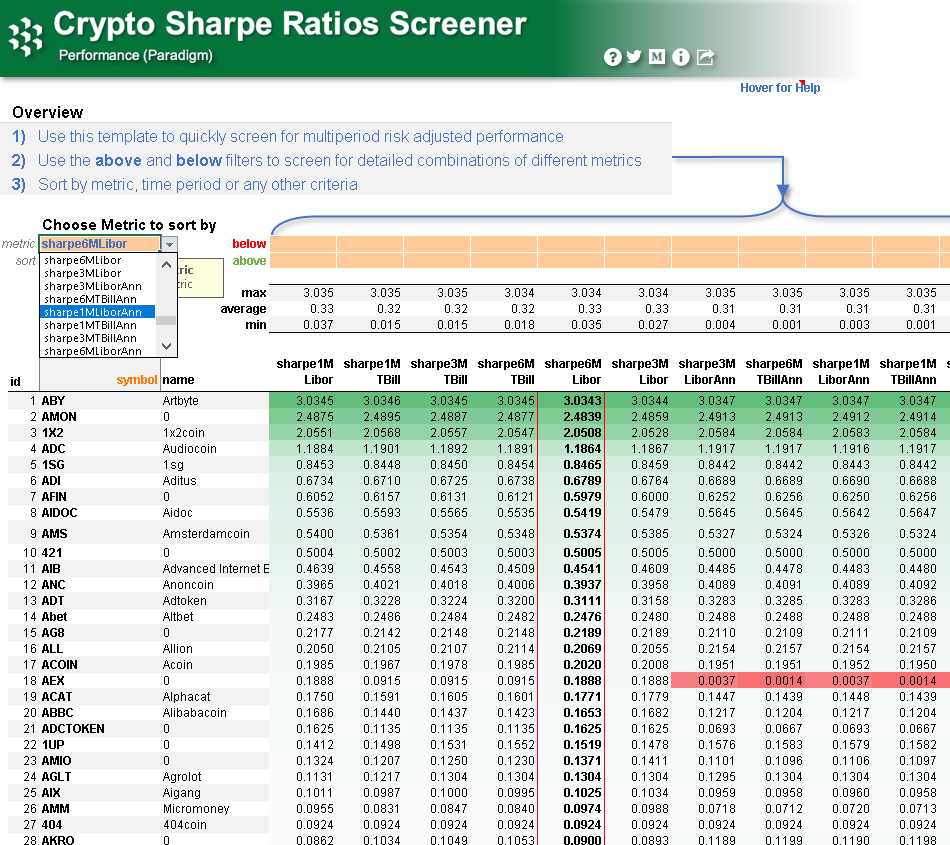Click the sharpe3M TBill column header

tap(439, 371)
